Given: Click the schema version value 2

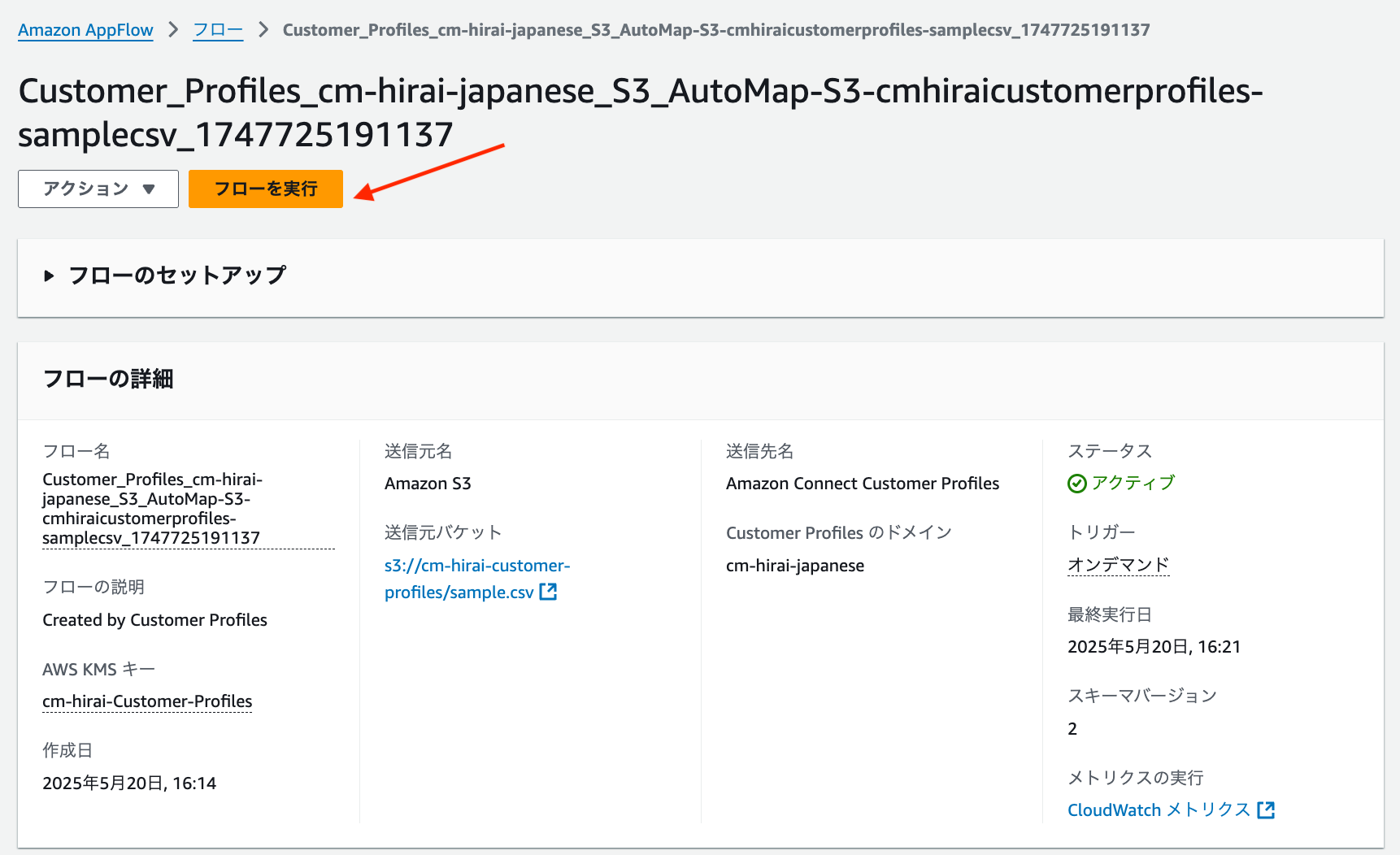Looking at the screenshot, I should pos(1072,728).
